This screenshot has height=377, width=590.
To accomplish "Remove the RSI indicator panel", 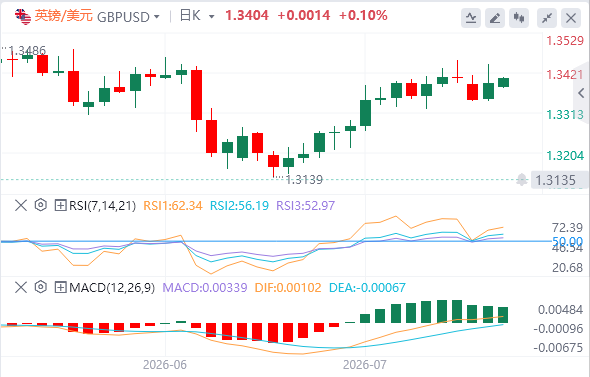I will tap(21, 205).
